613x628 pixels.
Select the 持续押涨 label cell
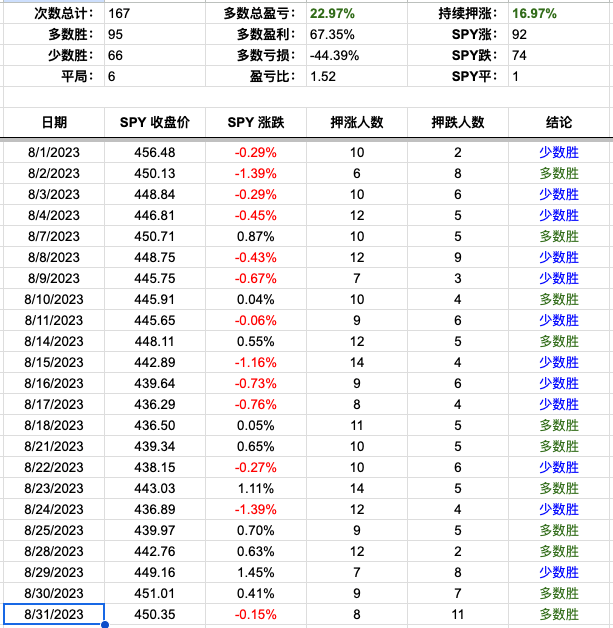point(458,13)
